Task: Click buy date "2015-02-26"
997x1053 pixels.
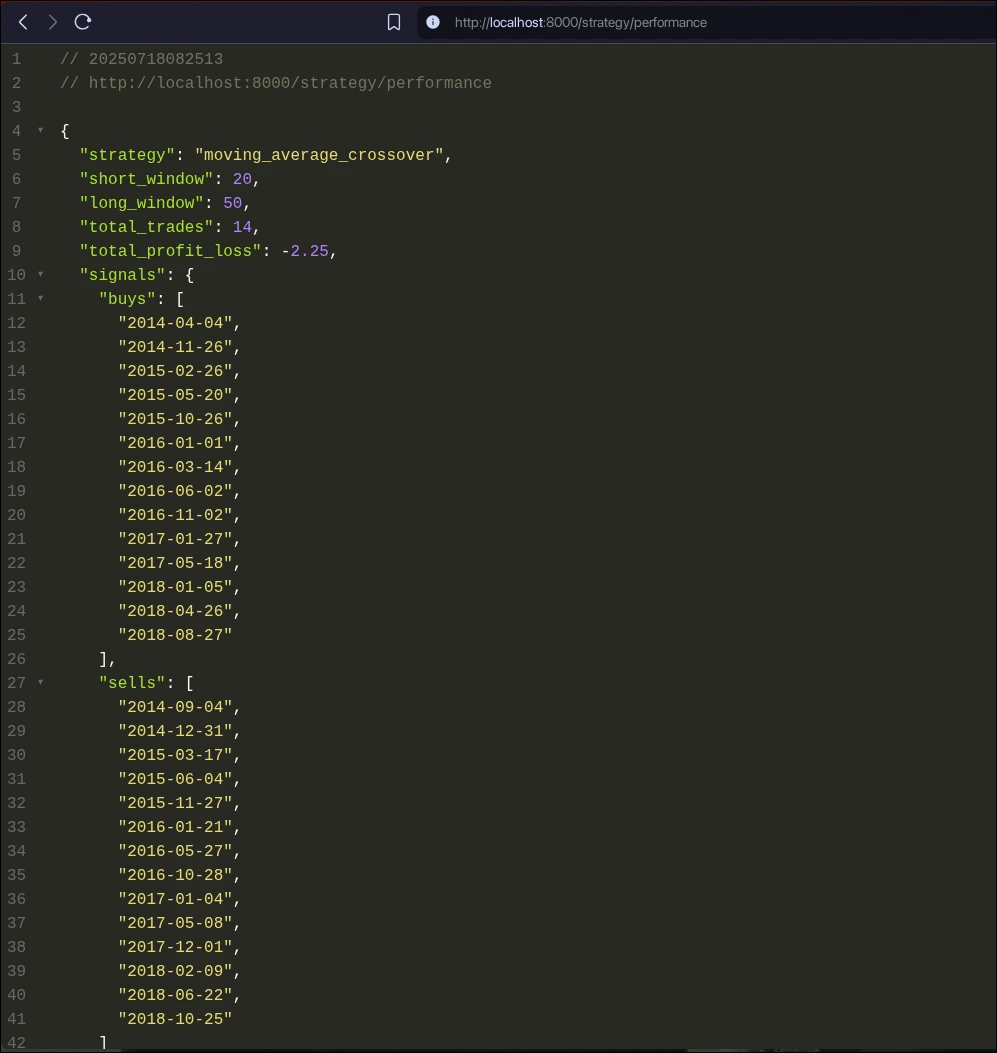Action: coord(175,371)
